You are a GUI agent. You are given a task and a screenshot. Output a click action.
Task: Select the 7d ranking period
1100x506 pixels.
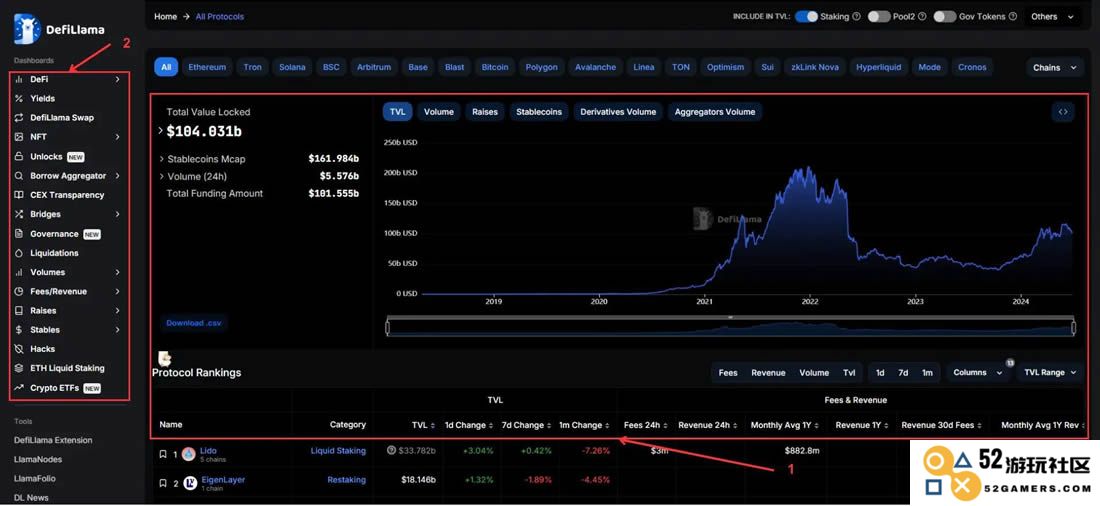coord(903,373)
